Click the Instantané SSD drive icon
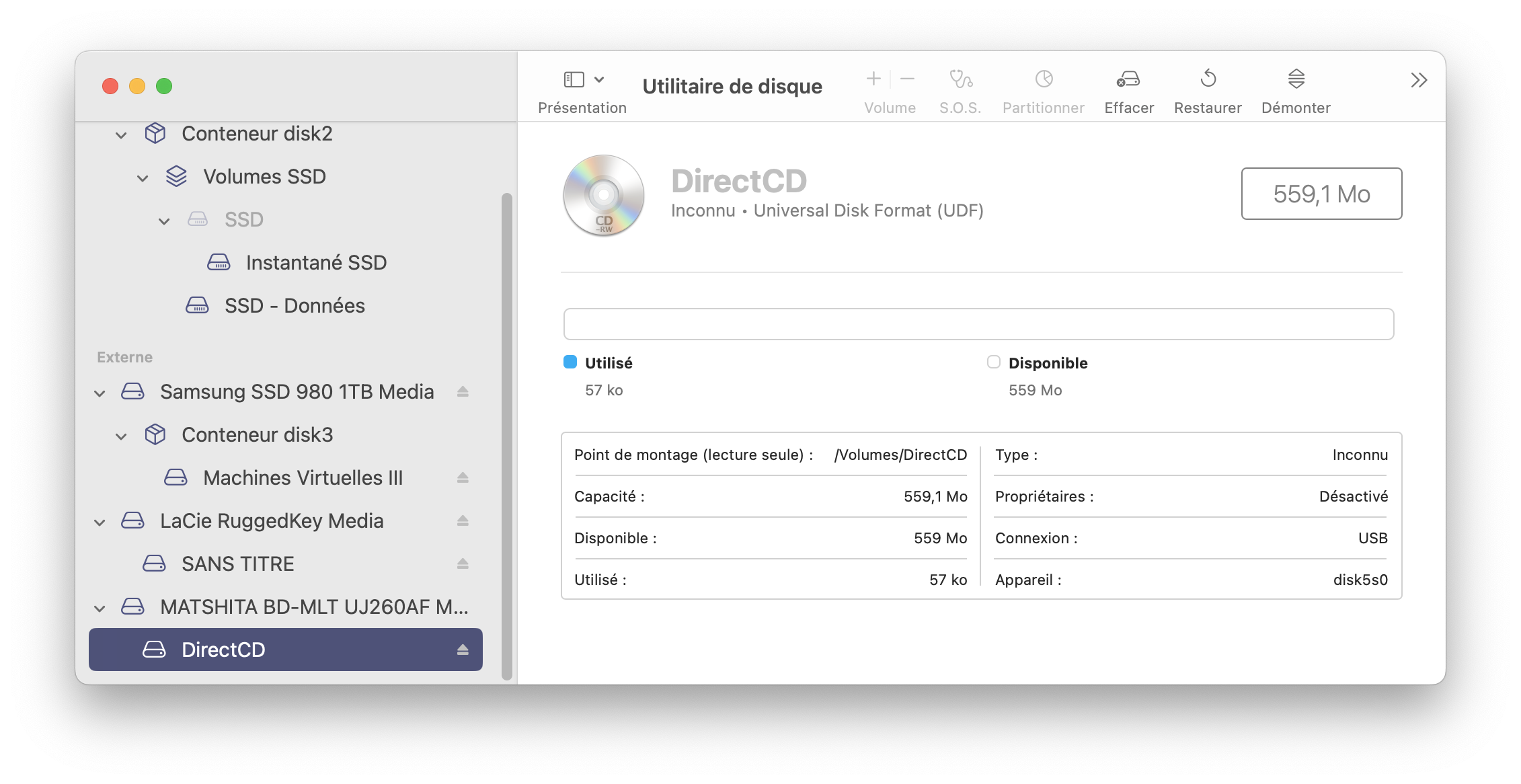 tap(219, 262)
